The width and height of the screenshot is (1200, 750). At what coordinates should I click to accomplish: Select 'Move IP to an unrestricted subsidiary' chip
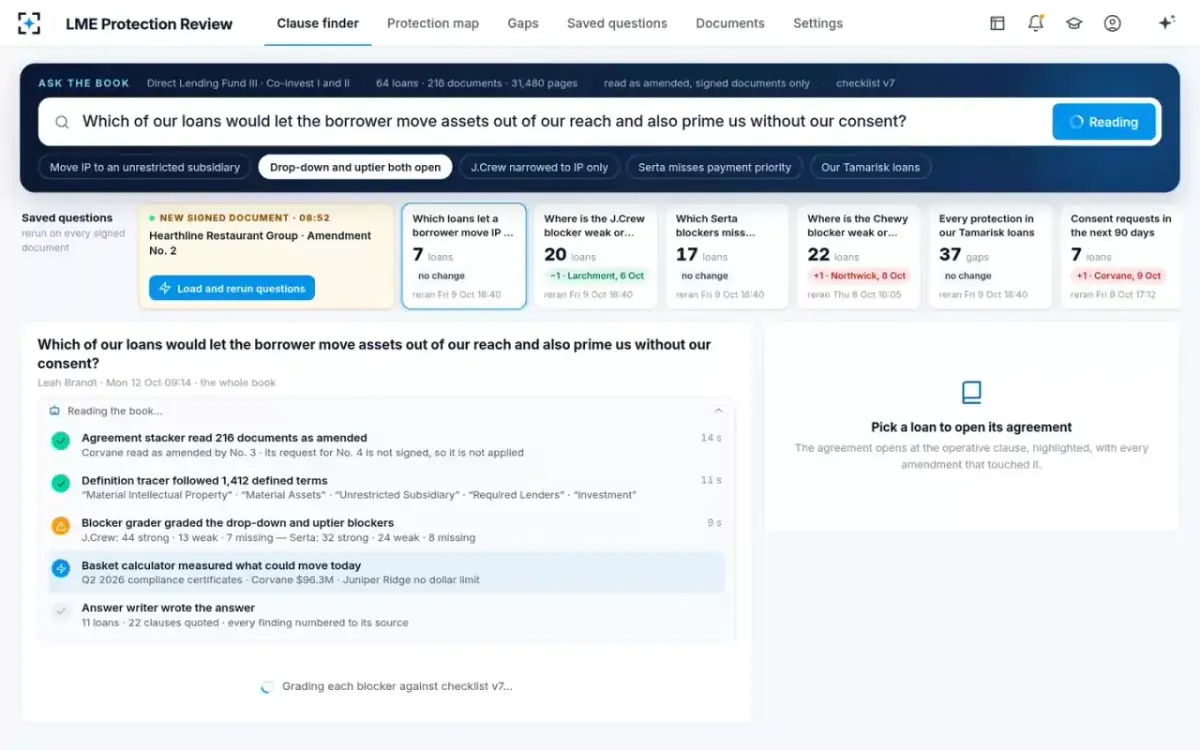click(145, 167)
